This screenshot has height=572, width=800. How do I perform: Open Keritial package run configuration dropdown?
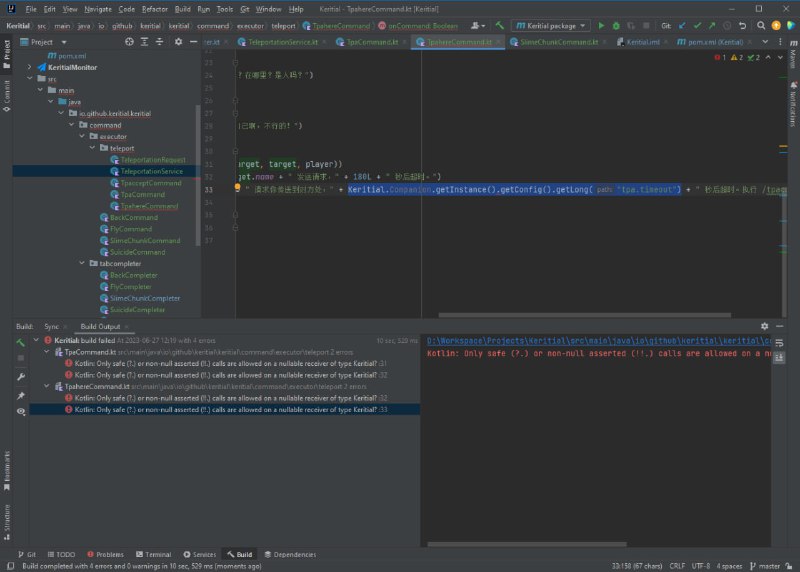[x=550, y=25]
